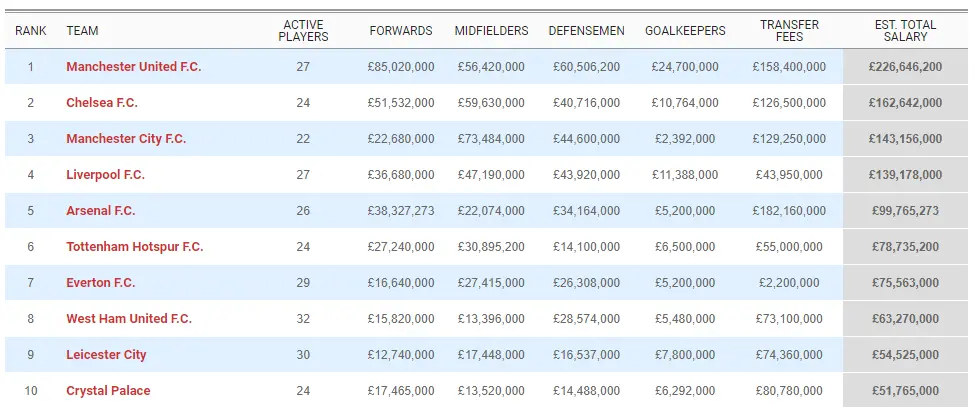The height and width of the screenshot is (407, 975).
Task: Open the Tottenham Hotspur F.C. link
Action: coord(134,247)
